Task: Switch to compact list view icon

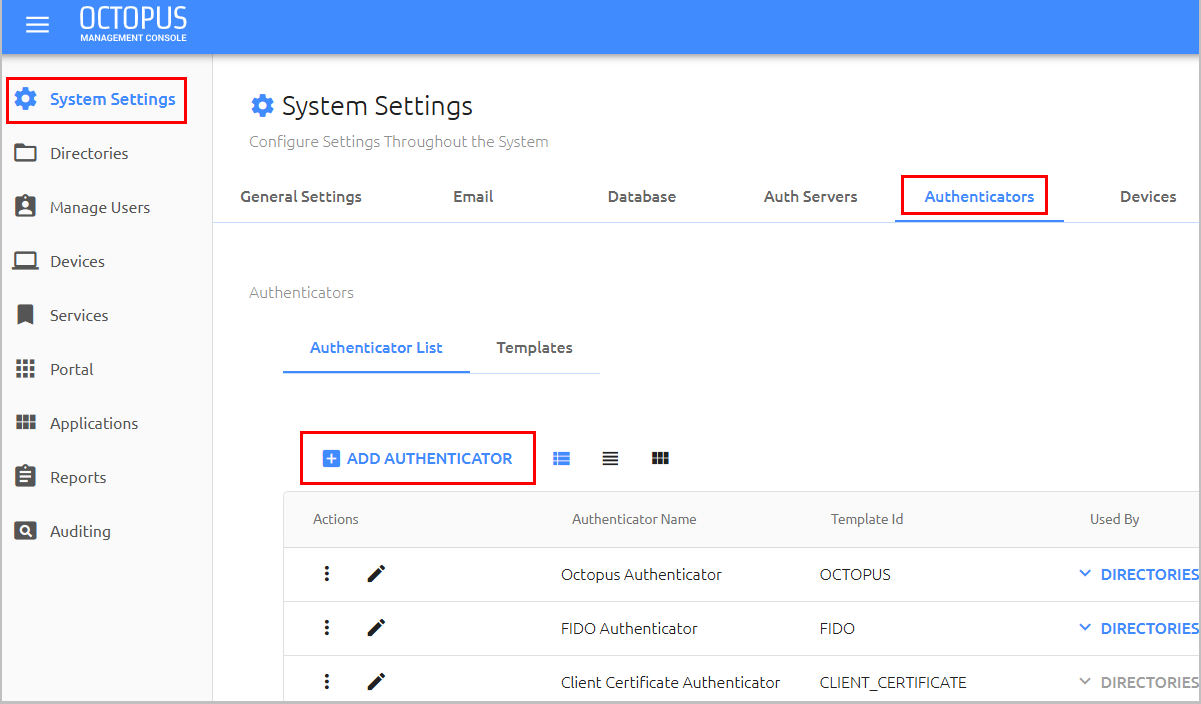Action: [x=610, y=458]
